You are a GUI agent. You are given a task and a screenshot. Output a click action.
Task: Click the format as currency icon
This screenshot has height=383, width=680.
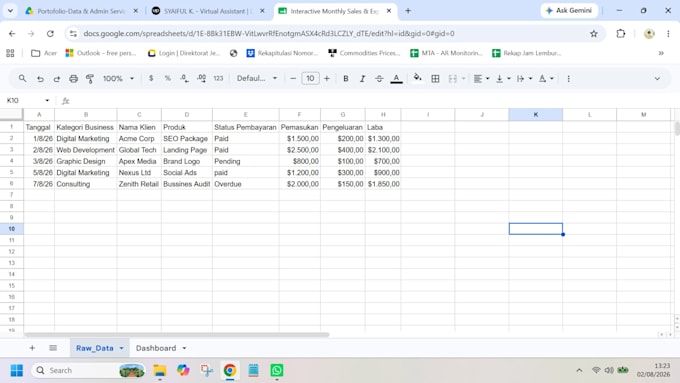(151, 79)
